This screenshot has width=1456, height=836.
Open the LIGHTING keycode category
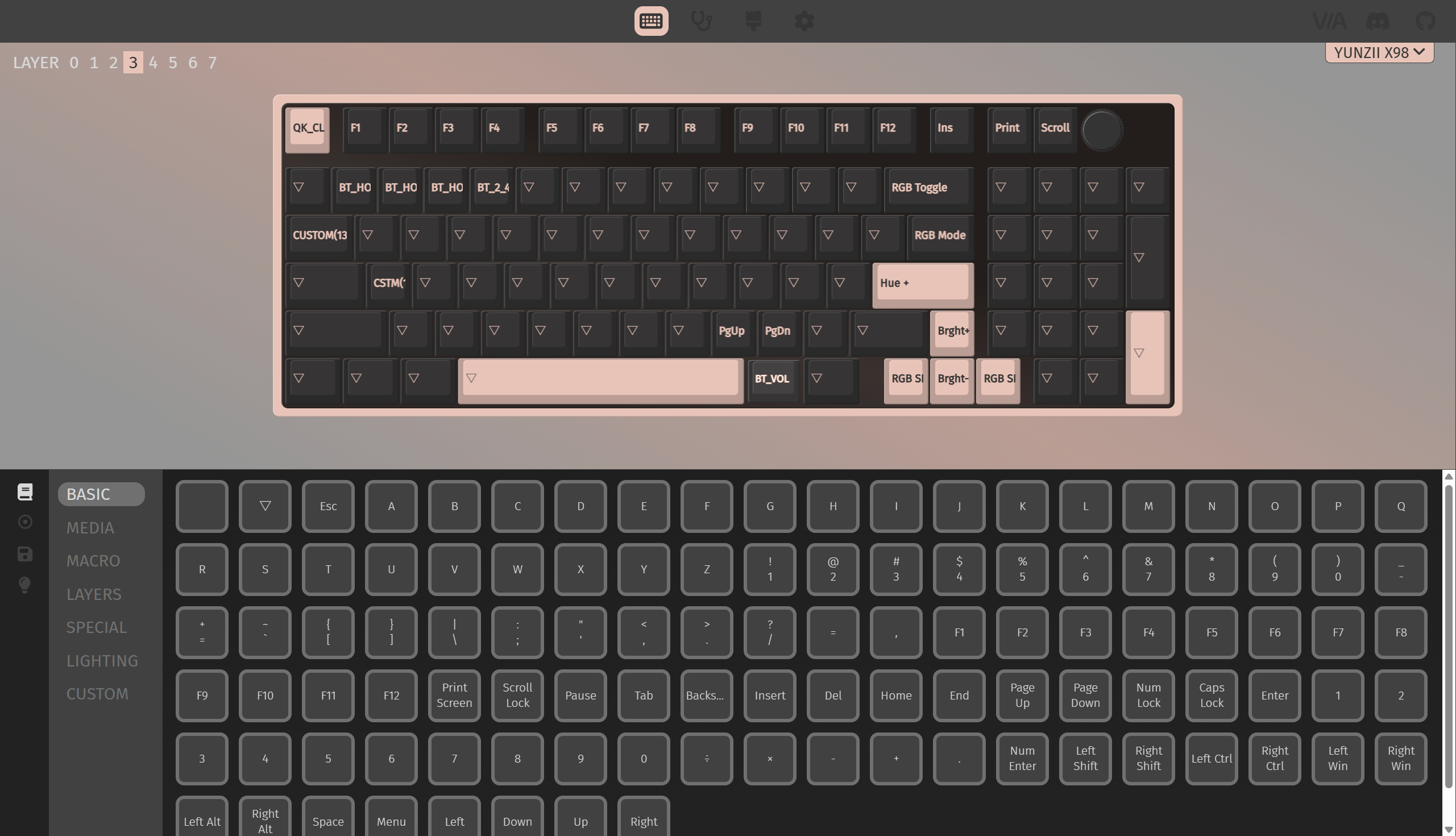(x=102, y=661)
